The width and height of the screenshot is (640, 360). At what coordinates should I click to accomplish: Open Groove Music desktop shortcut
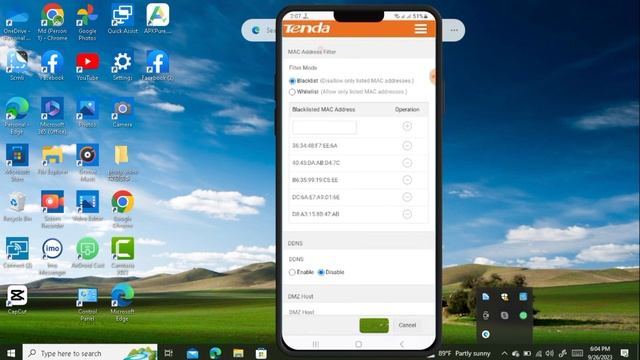[87, 162]
